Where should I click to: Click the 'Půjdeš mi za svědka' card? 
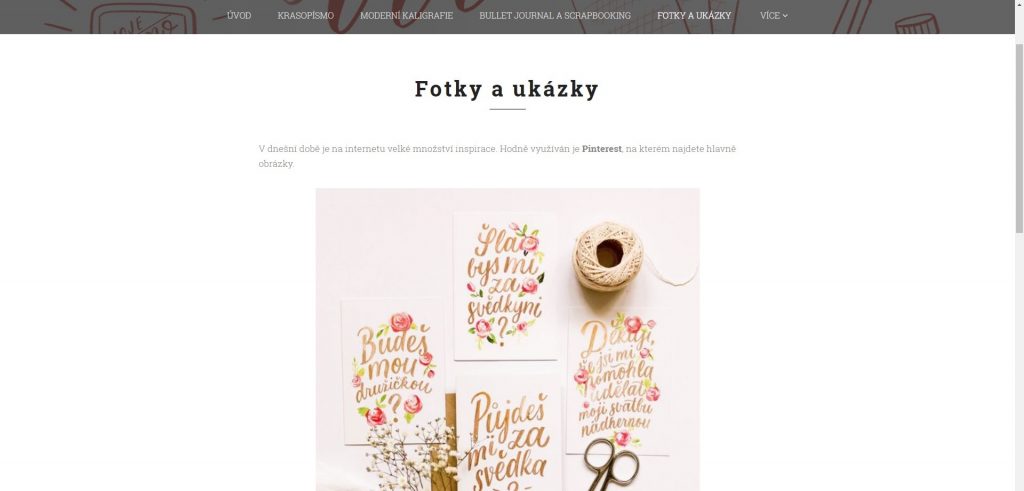tap(508, 433)
